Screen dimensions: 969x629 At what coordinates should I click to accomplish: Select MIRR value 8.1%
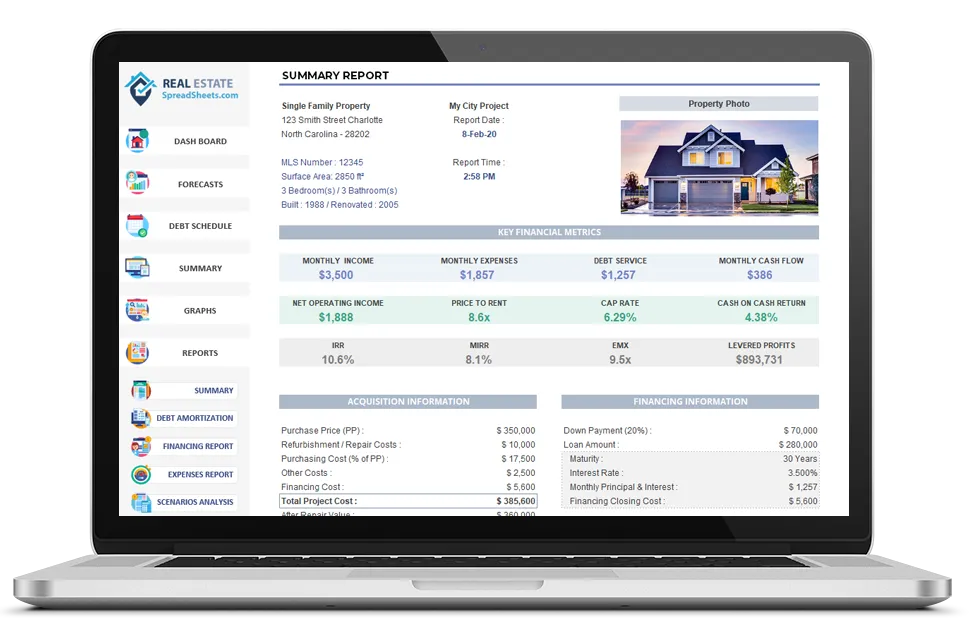pos(479,360)
